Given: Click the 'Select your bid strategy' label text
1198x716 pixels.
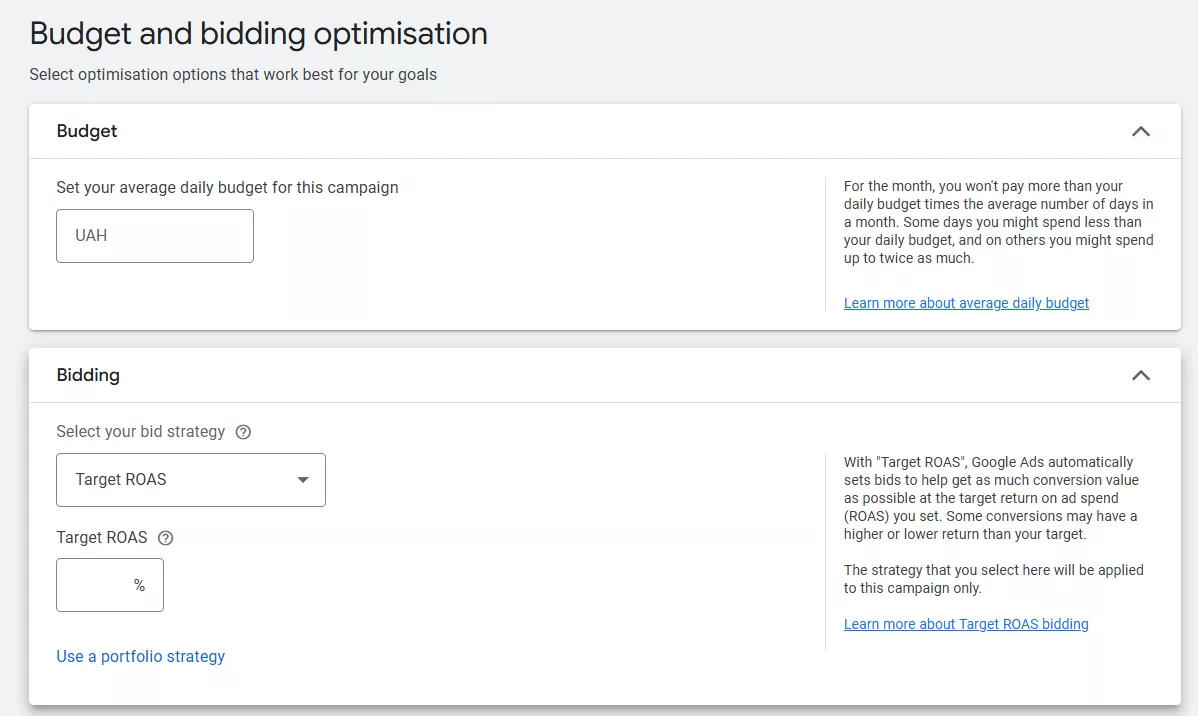Looking at the screenshot, I should pos(141,432).
